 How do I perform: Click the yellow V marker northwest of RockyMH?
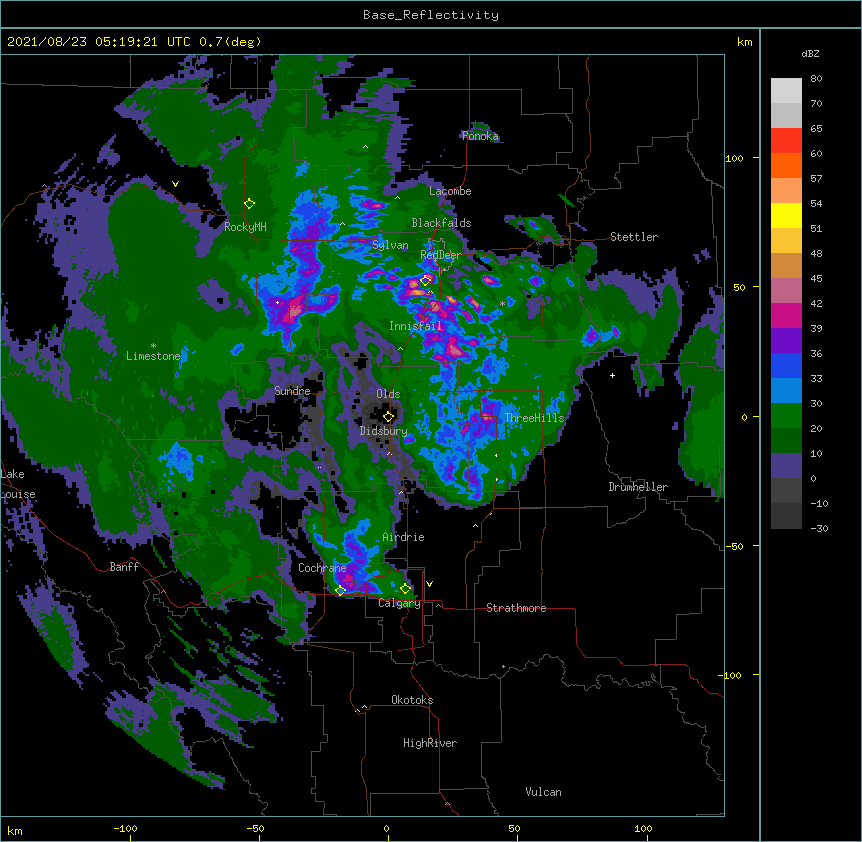[175, 184]
